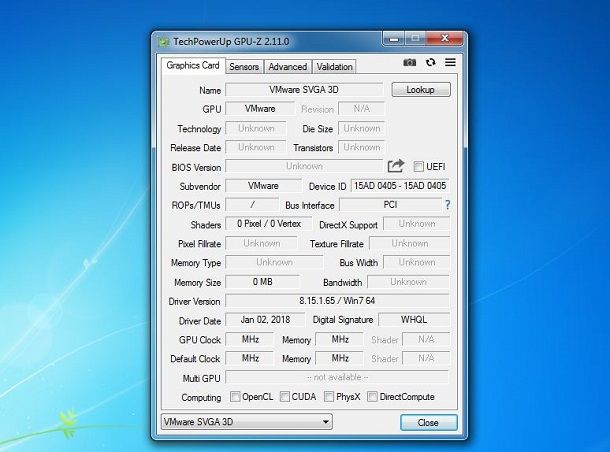Take a screenshot with camera icon
The image size is (610, 452).
[x=409, y=63]
